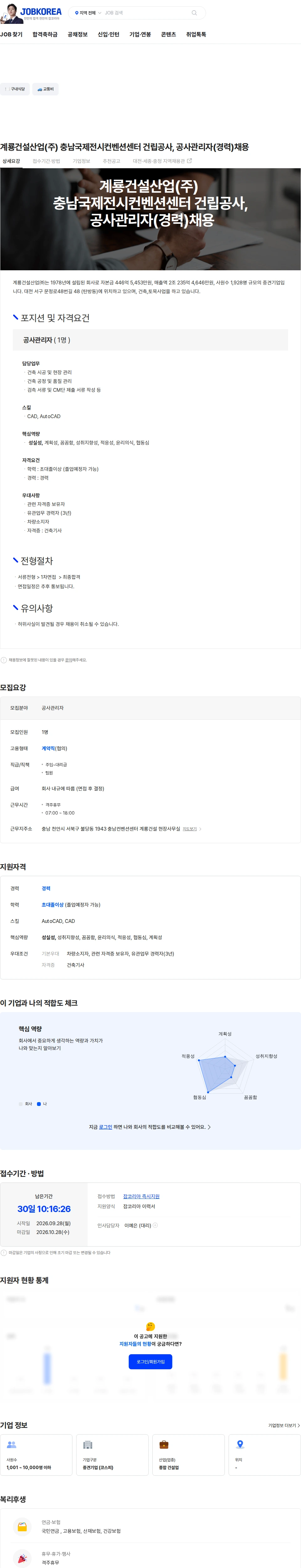Click the 교통비 benefit tag
301x1568 pixels.
click(45, 89)
